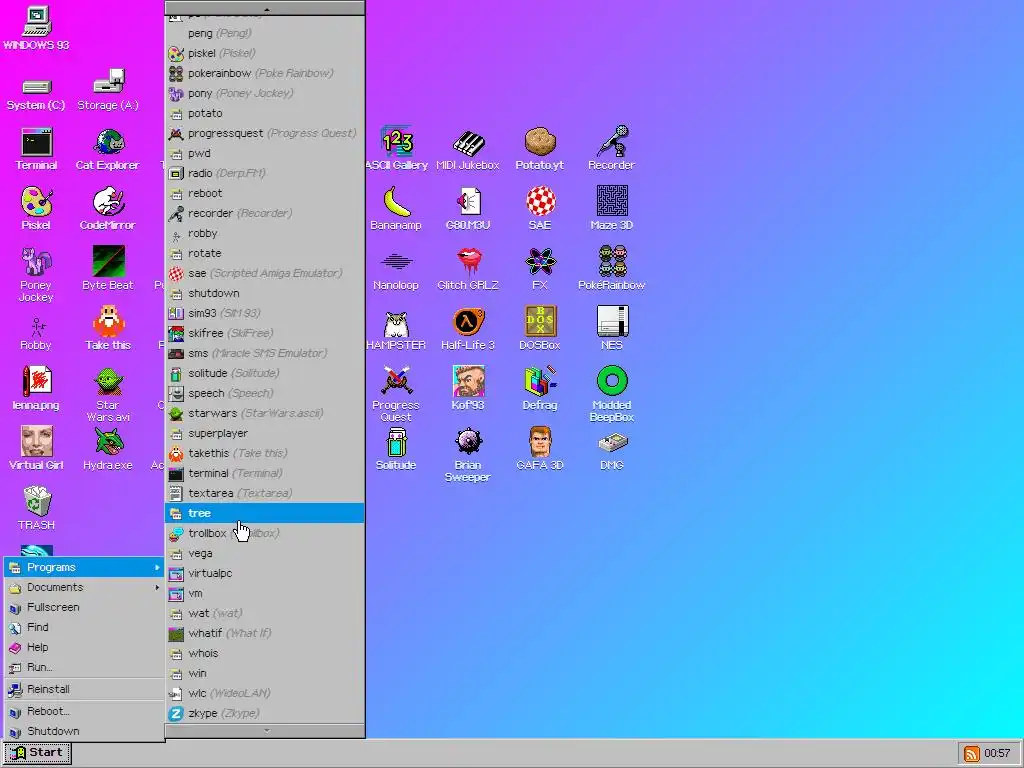Open Storage (A:) drive icon
Viewport: 1024px width, 768px height.
[108, 89]
